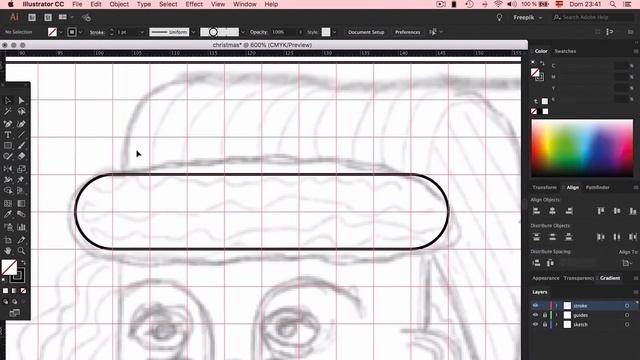Screen dimensions: 640x360
Task: Select the Eyedropper tool
Action: coord(8,214)
